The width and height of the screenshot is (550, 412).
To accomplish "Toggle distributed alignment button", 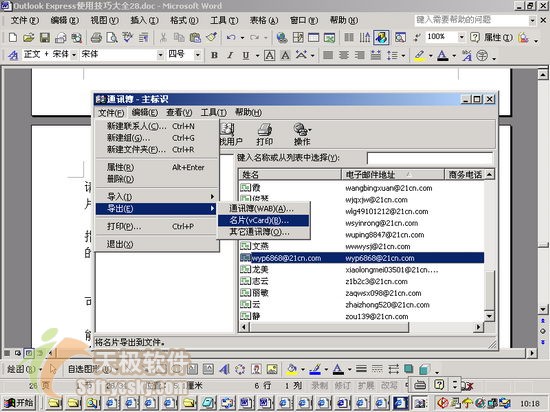I will [376, 55].
